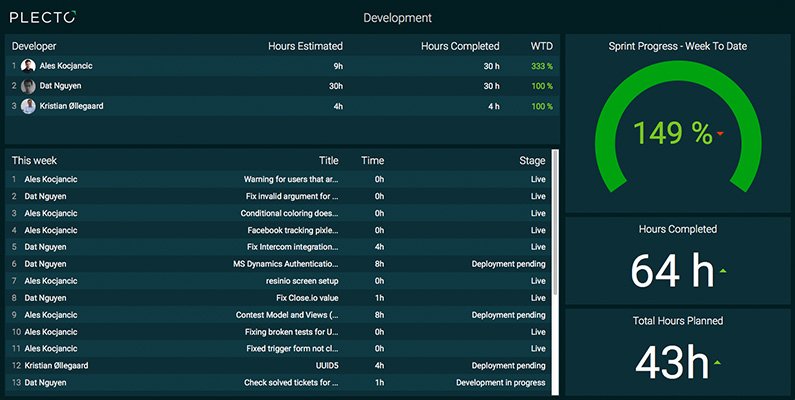Click the 333 % WTD value
Viewport: 795px width, 400px height.
(542, 66)
